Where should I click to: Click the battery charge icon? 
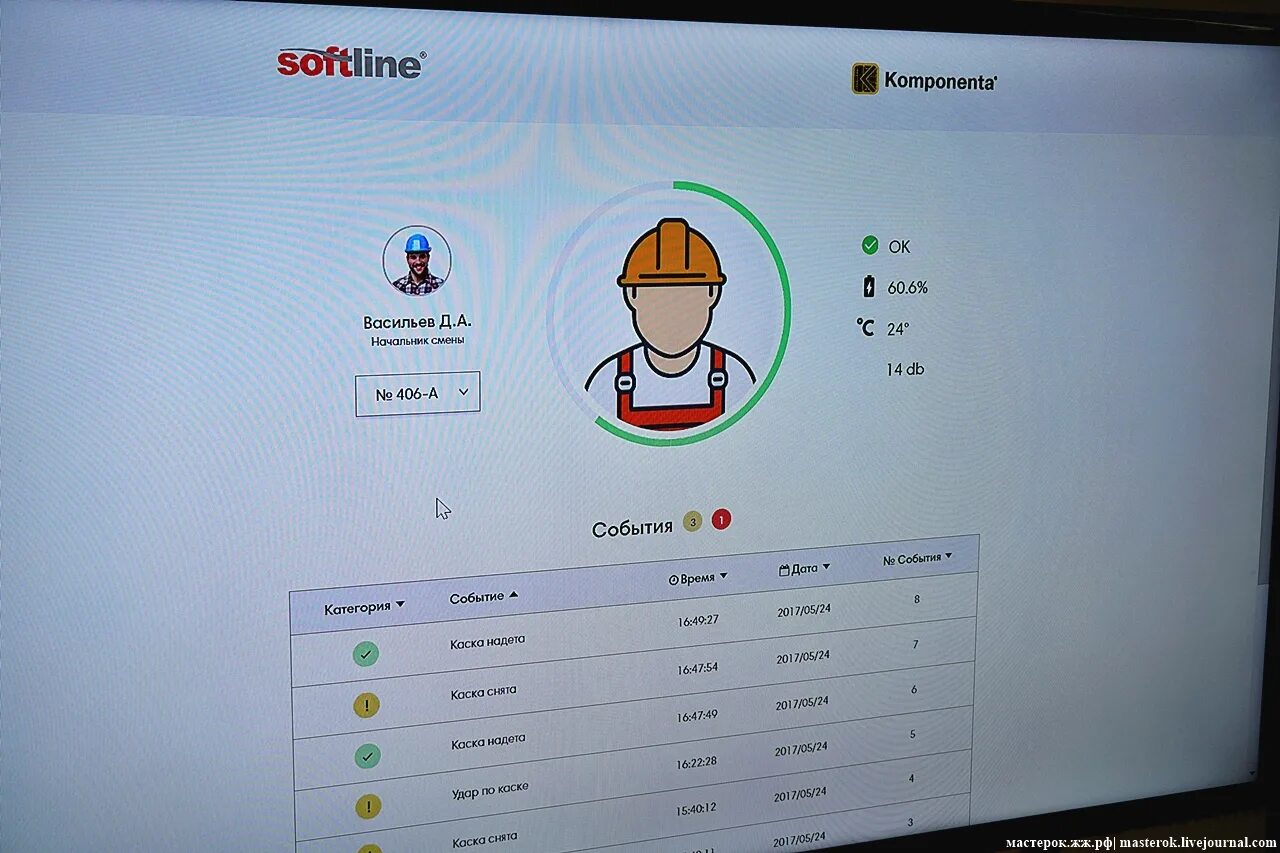pyautogui.click(x=868, y=287)
